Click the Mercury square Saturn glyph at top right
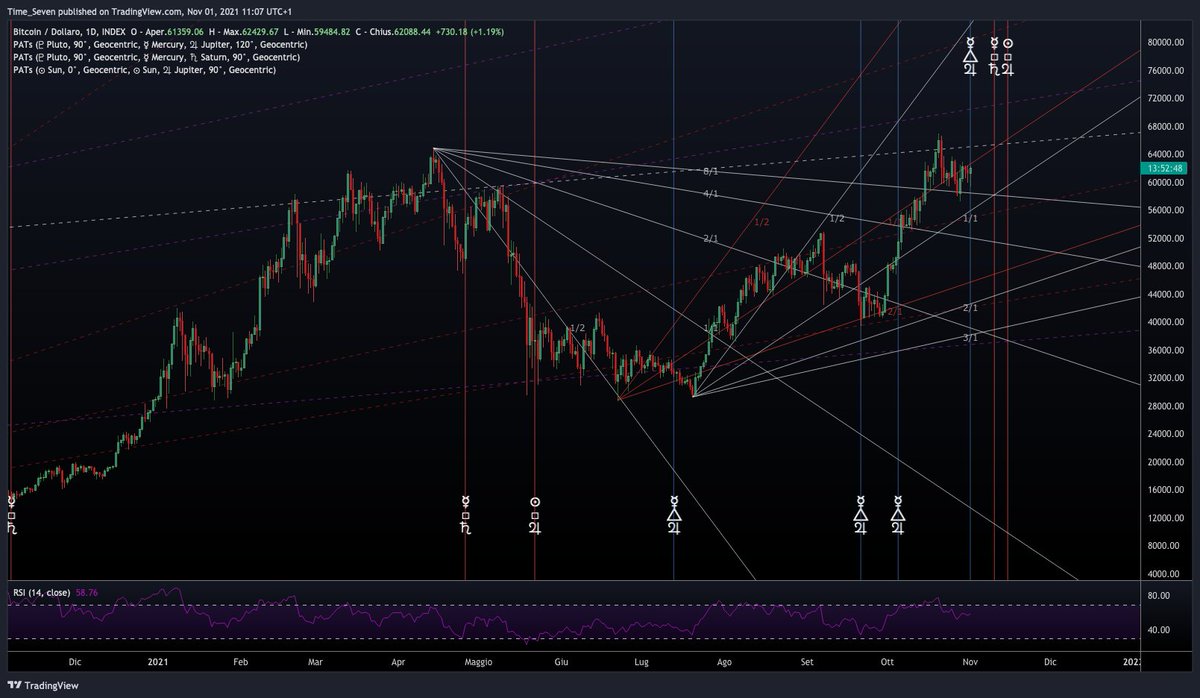 [x=994, y=58]
